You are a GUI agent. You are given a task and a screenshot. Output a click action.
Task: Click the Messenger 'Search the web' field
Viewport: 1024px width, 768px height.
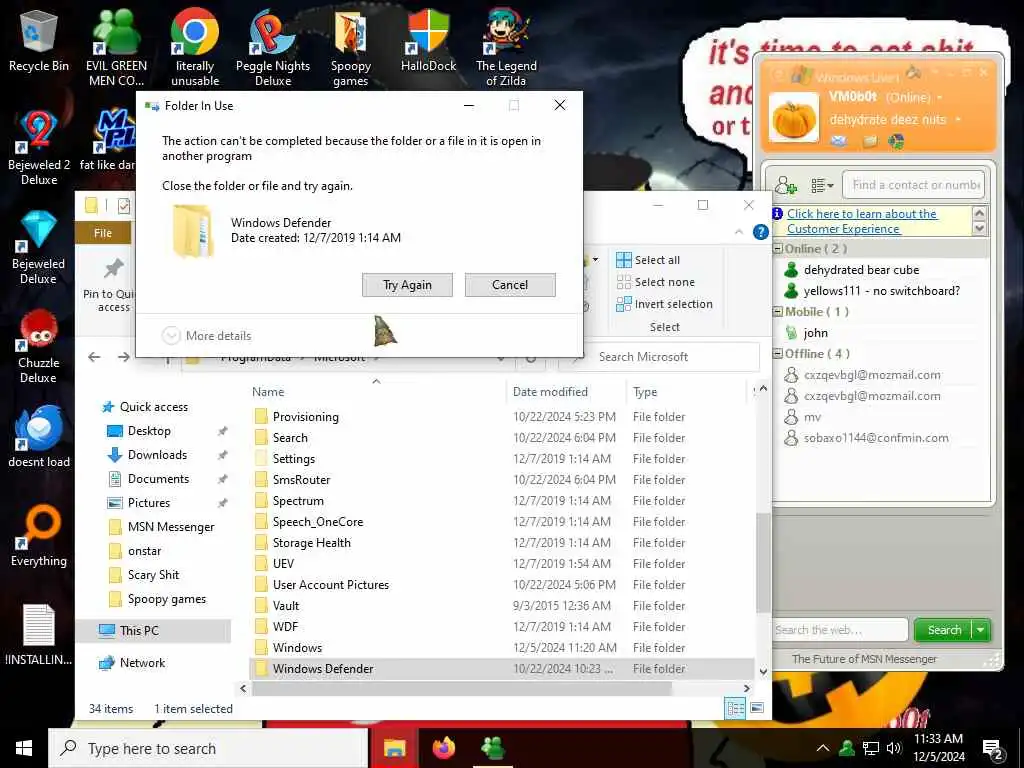click(840, 630)
